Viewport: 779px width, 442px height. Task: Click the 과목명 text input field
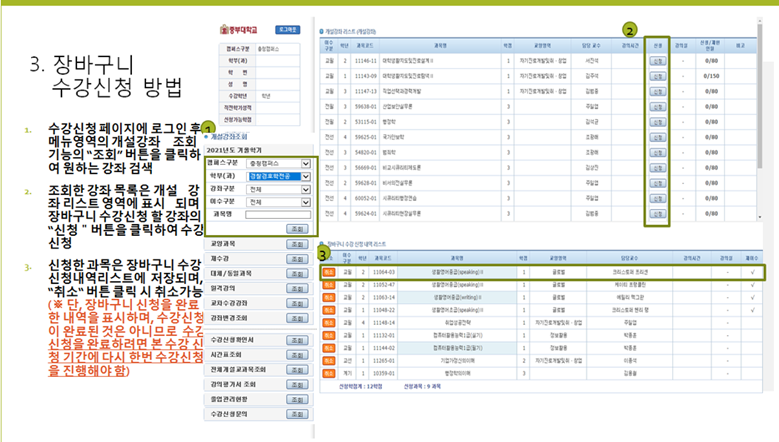277,214
